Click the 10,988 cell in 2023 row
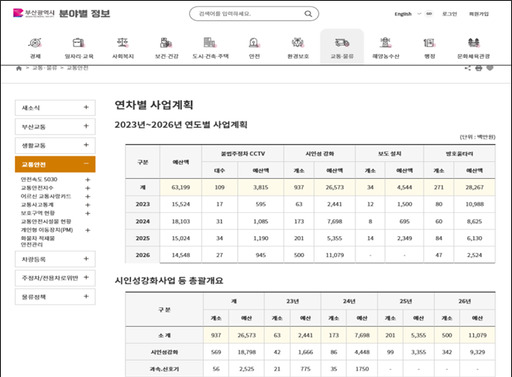512x377 pixels. pos(474,204)
